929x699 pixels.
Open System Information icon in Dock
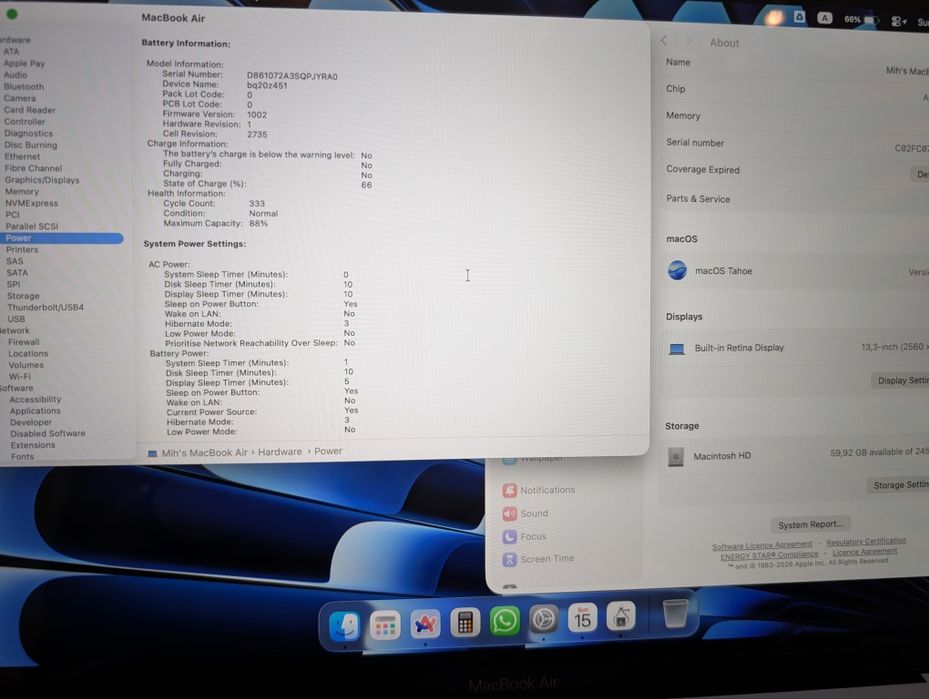(x=621, y=617)
